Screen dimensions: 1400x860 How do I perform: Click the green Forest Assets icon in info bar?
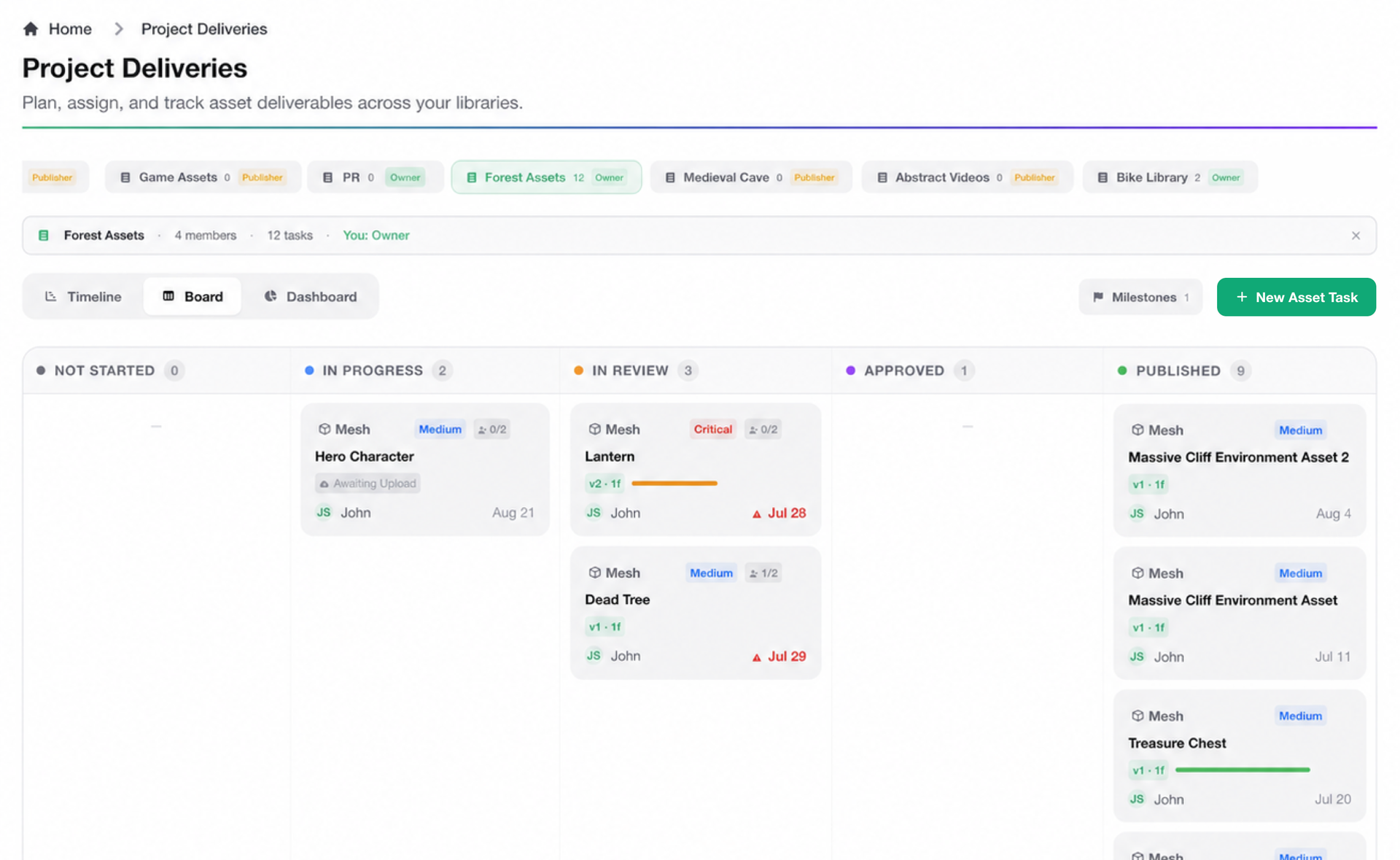click(x=44, y=235)
